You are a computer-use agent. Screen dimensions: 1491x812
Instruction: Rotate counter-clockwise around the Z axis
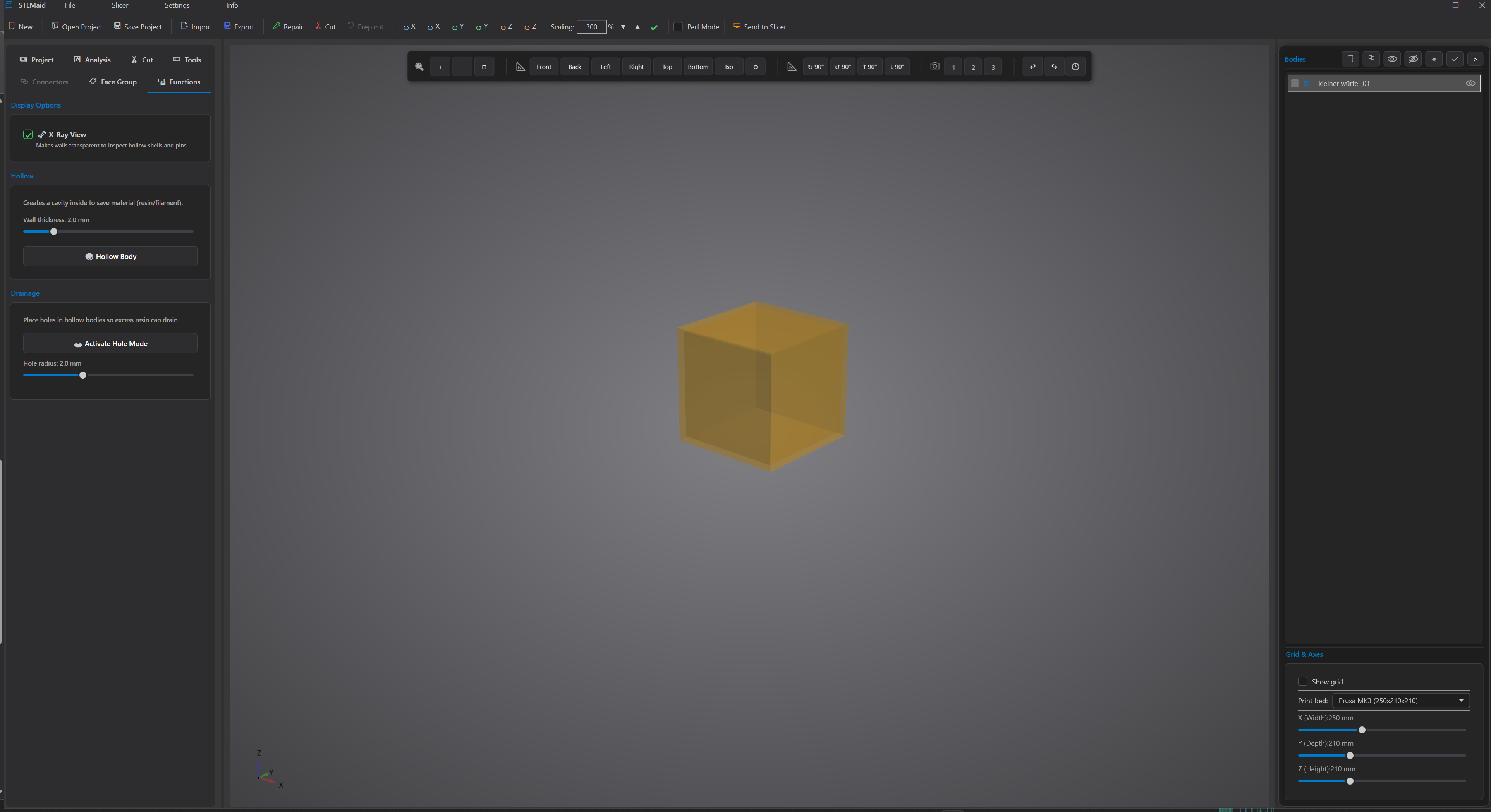pyautogui.click(x=530, y=27)
